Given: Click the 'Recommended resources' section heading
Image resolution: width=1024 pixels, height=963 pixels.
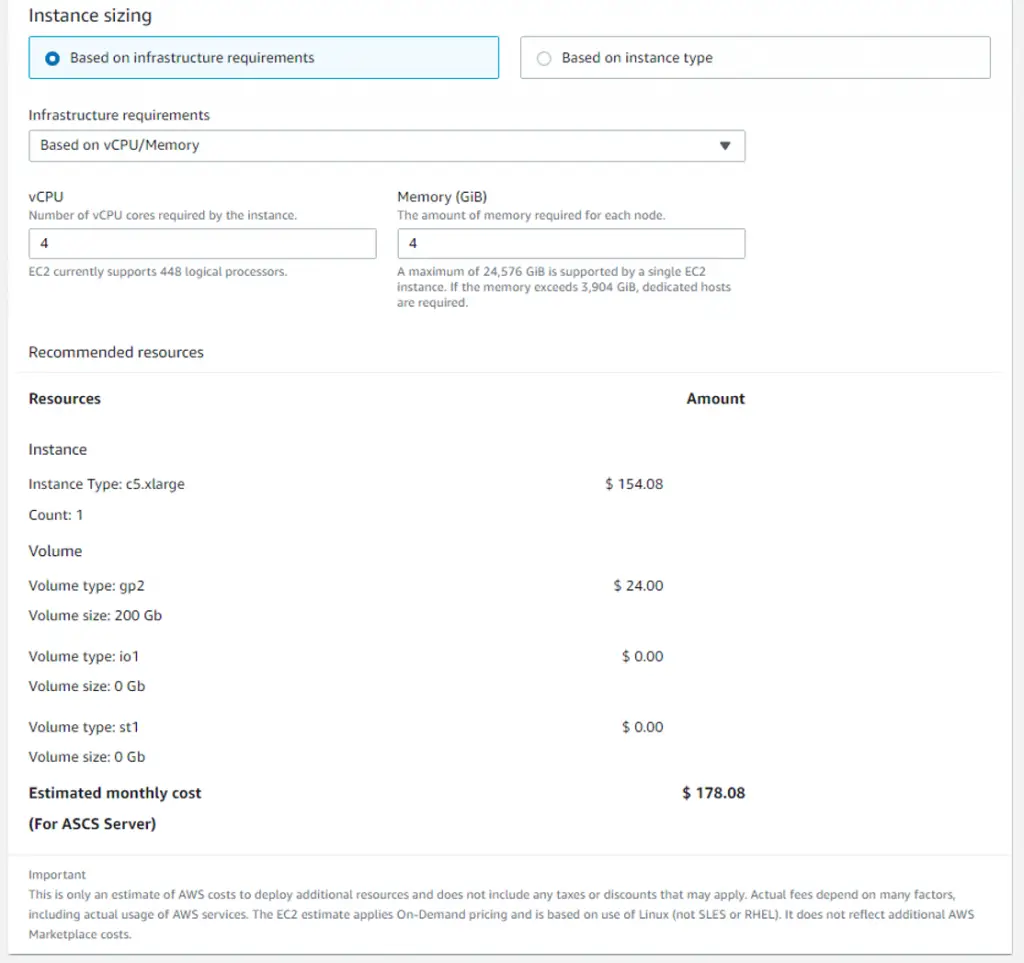Looking at the screenshot, I should (116, 352).
